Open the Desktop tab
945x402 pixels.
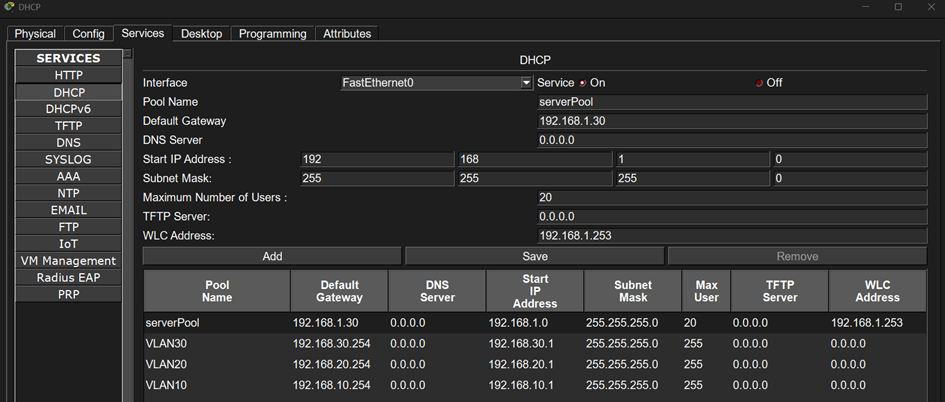tap(201, 34)
